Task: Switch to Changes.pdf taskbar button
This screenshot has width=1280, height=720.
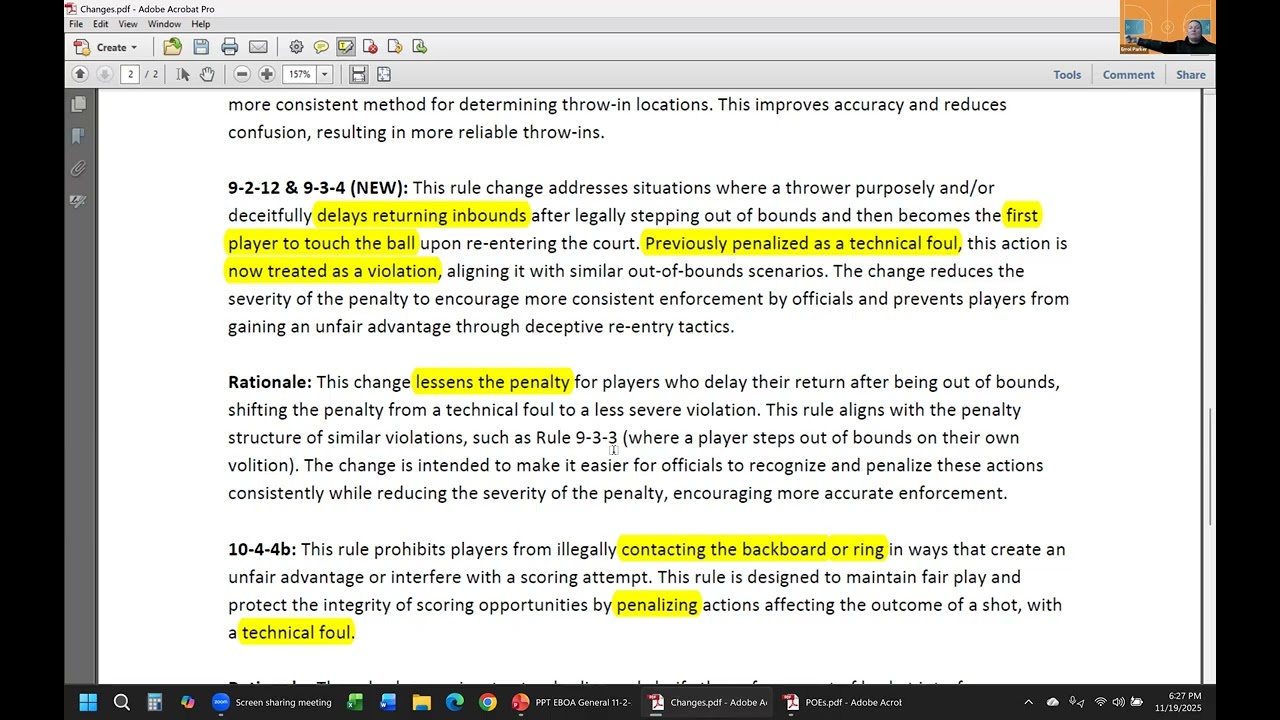Action: pyautogui.click(x=707, y=702)
